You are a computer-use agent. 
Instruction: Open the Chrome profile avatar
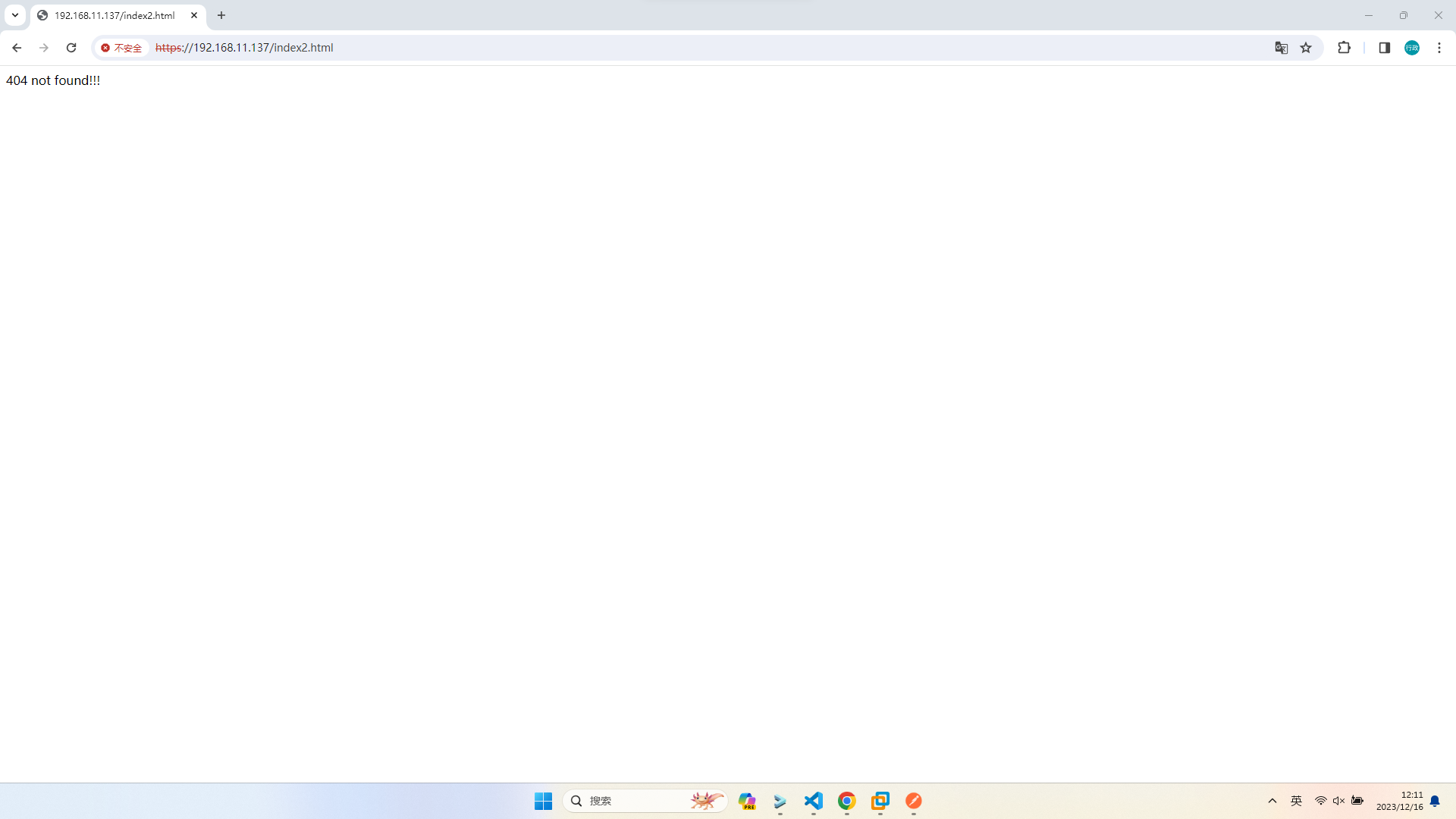[x=1412, y=48]
